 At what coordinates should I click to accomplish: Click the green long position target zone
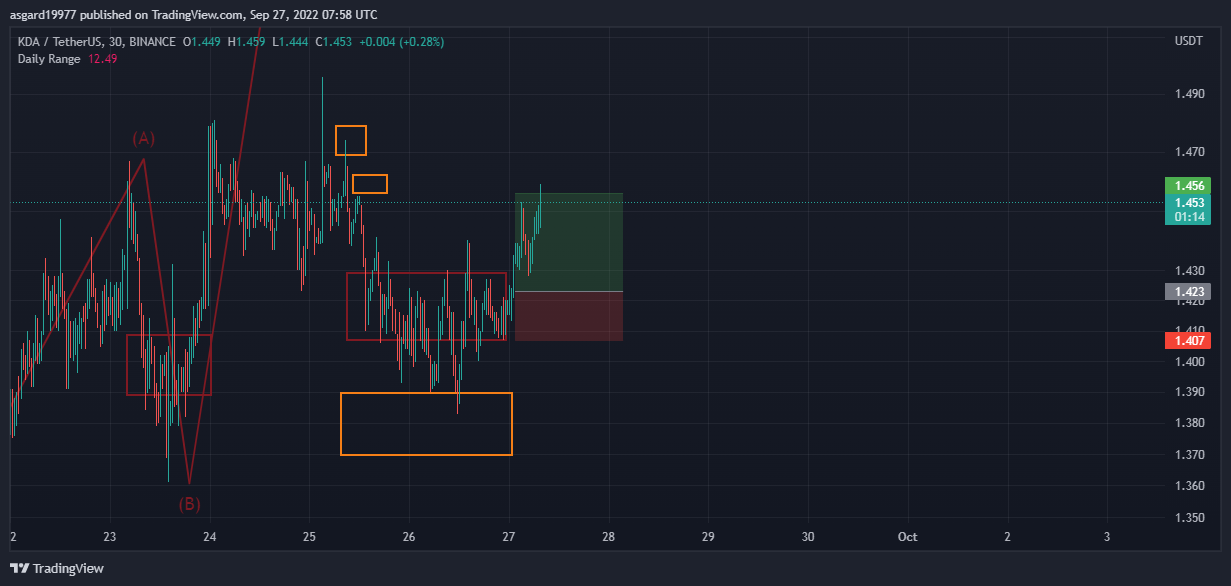[x=569, y=242]
